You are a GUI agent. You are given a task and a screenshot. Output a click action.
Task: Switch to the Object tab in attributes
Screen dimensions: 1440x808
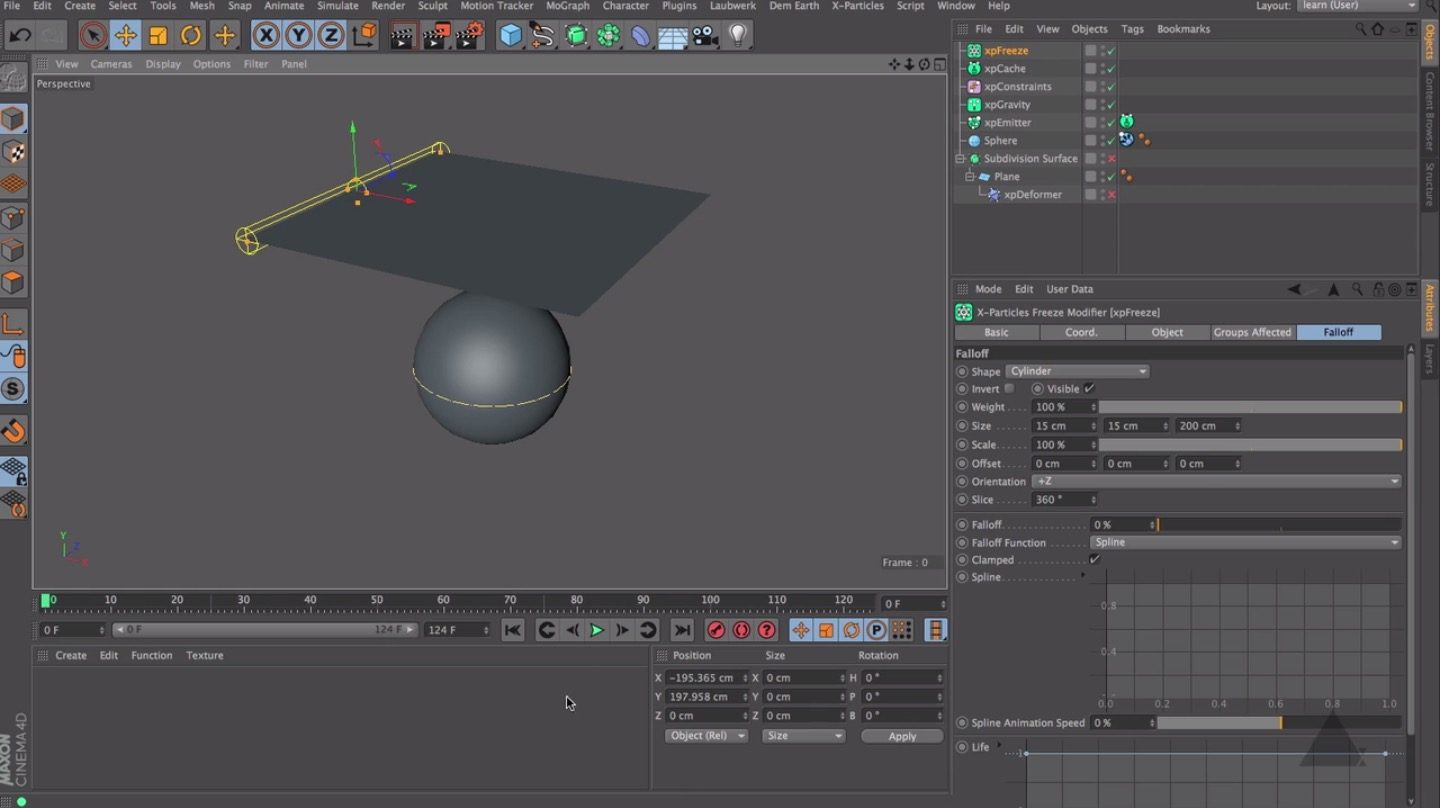point(1167,332)
